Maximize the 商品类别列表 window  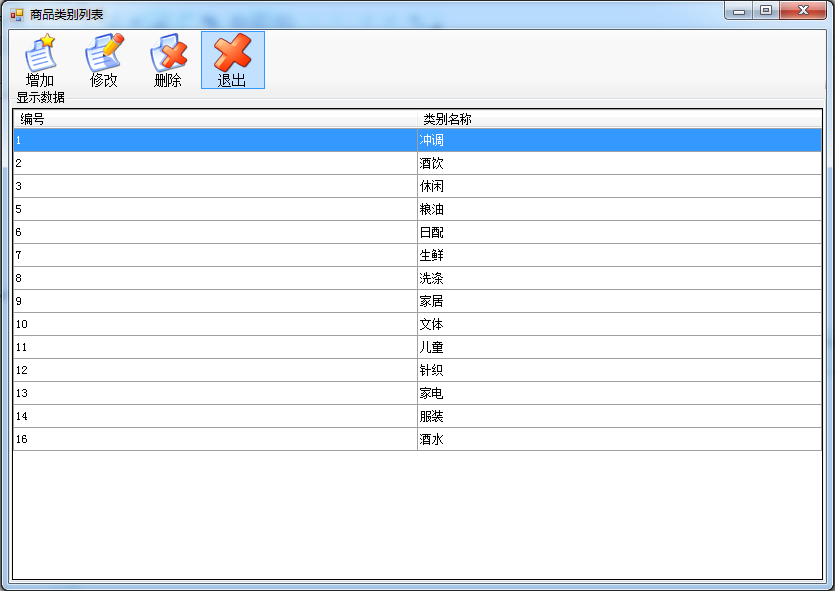(766, 11)
